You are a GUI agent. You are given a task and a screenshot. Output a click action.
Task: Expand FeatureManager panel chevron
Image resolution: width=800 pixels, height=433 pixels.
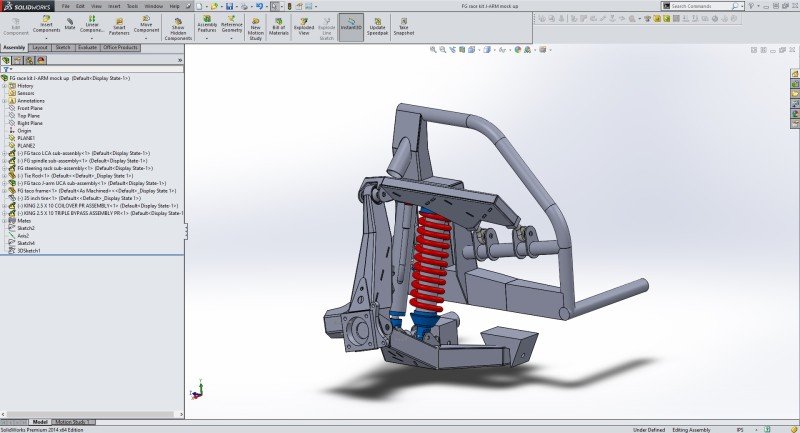pos(180,60)
